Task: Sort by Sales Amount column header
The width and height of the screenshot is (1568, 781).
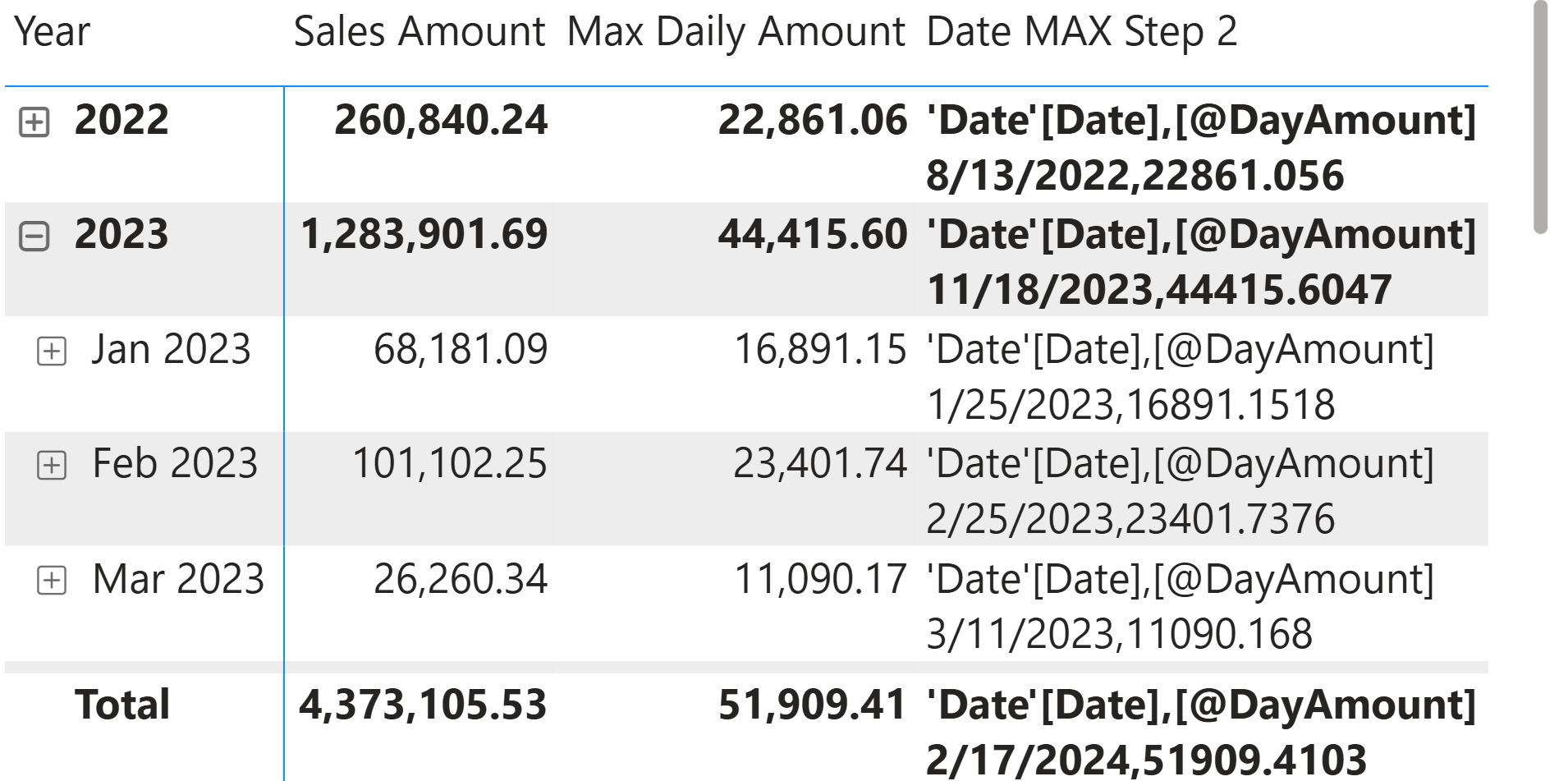Action: [419, 33]
